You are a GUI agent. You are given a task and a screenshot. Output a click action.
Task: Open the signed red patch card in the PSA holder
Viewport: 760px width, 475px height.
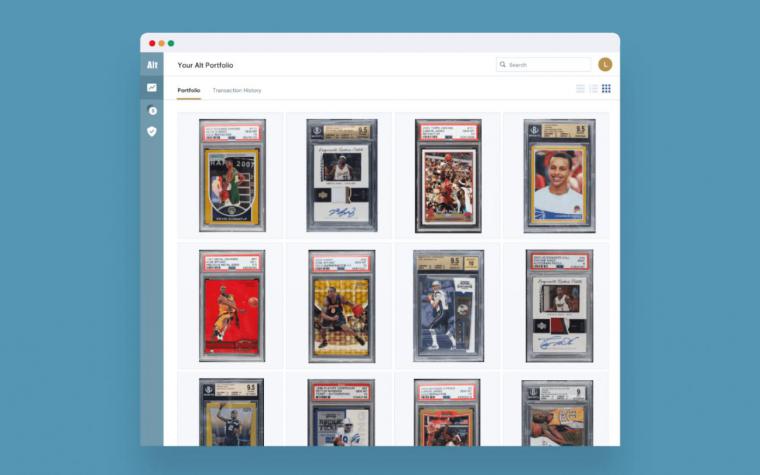[559, 306]
